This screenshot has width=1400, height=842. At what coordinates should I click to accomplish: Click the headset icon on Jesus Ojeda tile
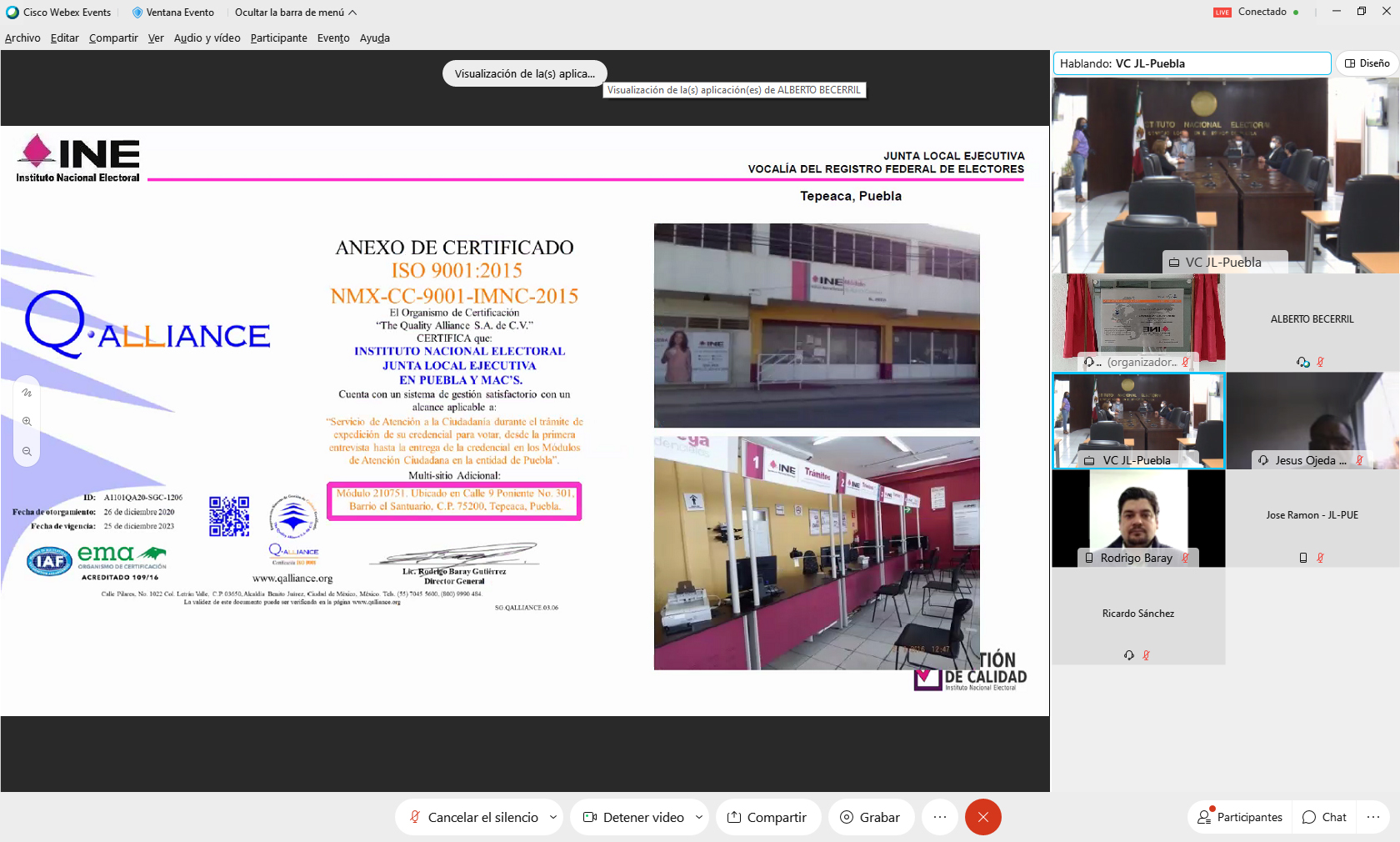click(1263, 460)
